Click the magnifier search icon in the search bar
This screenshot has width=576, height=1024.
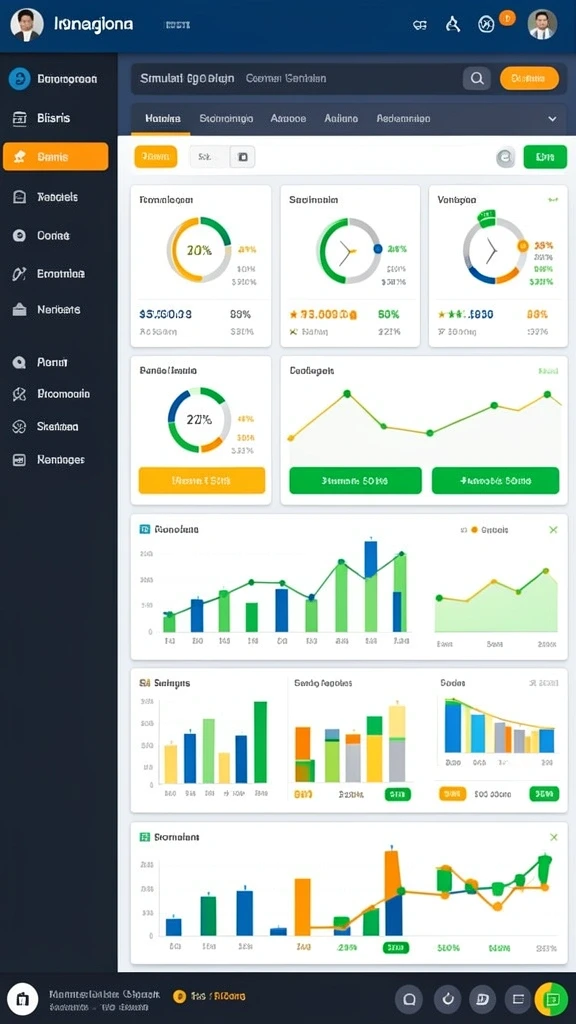tap(477, 78)
